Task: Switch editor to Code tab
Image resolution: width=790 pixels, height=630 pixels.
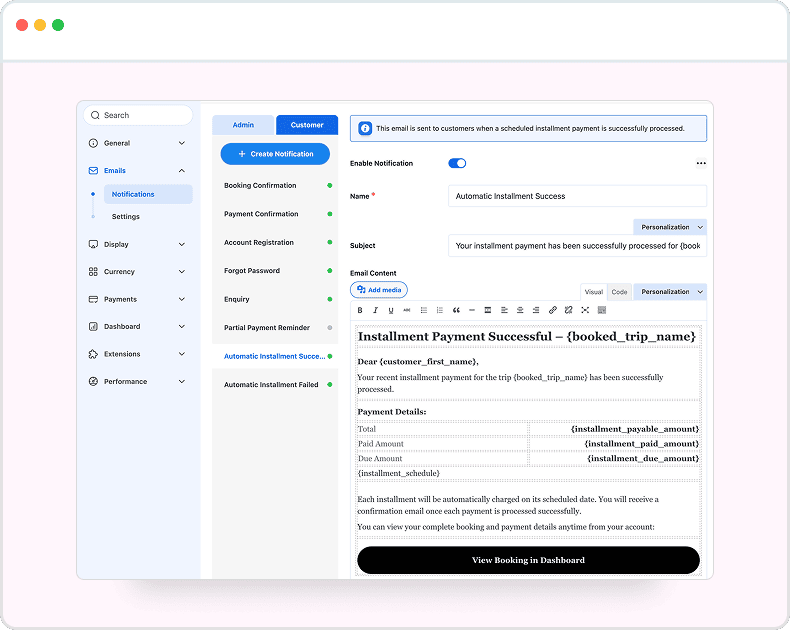Action: tap(619, 292)
